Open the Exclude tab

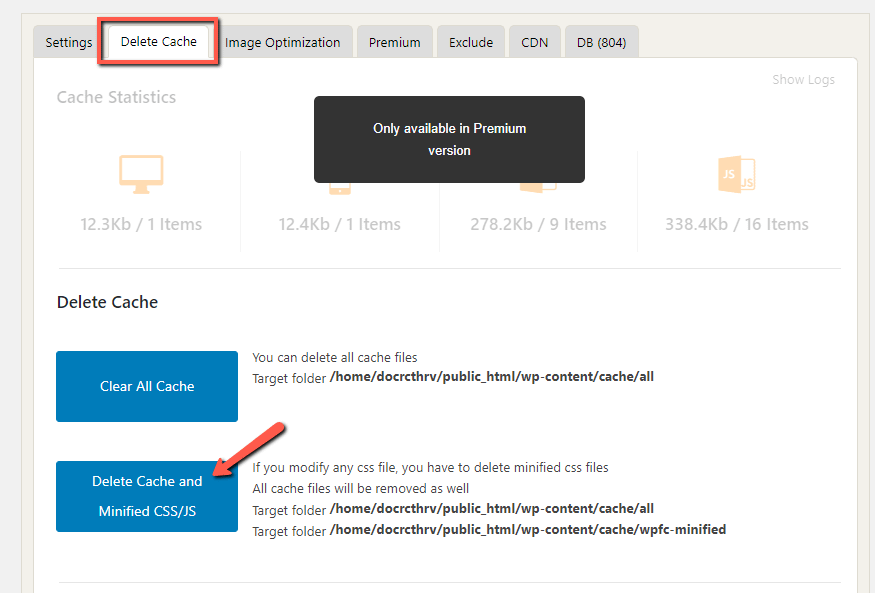click(470, 42)
